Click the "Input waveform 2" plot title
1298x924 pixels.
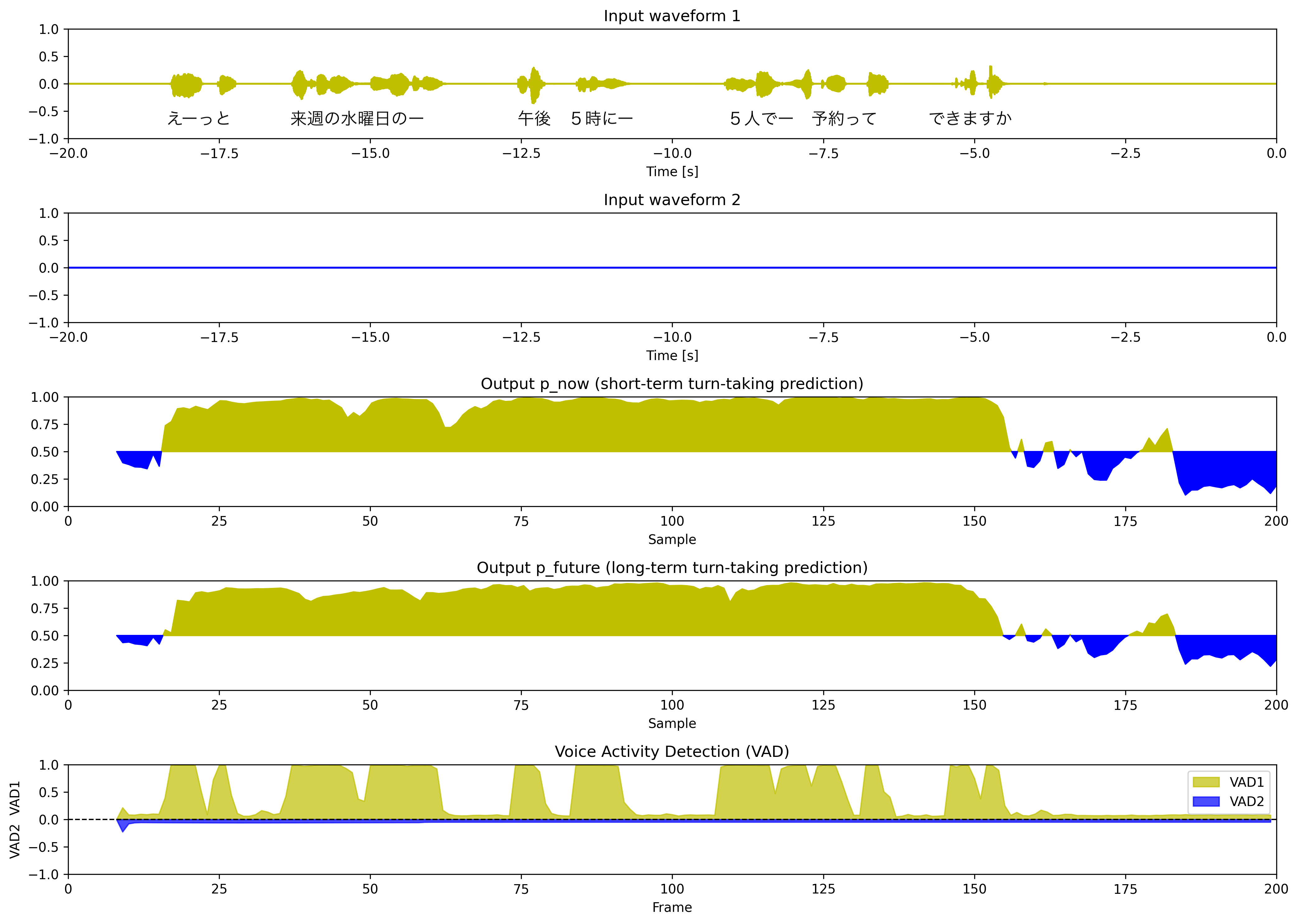coord(672,200)
